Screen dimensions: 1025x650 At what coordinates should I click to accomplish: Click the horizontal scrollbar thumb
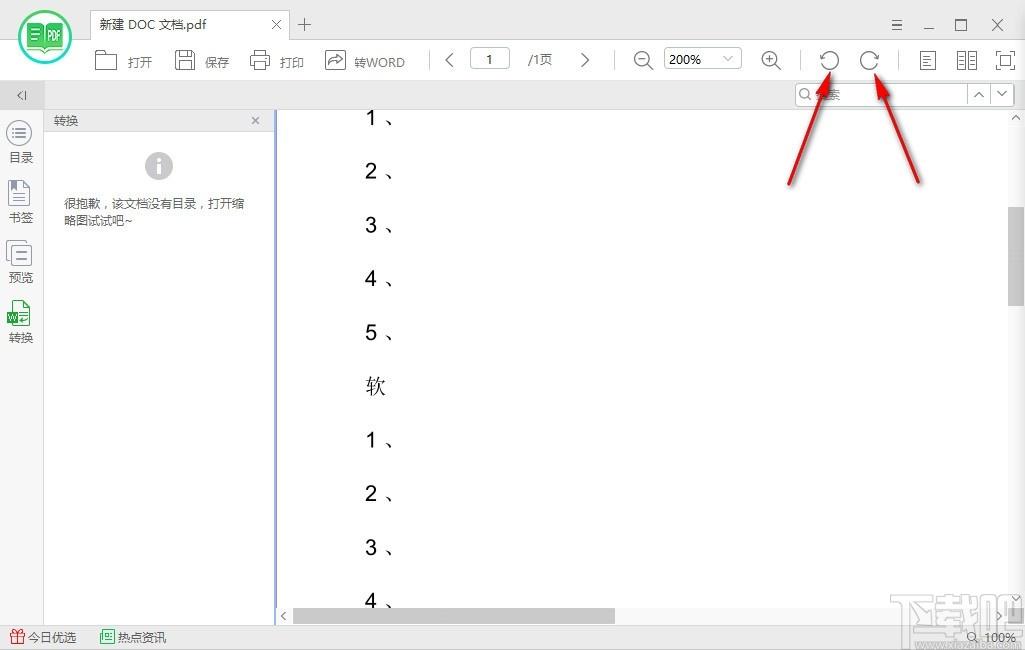click(x=454, y=615)
